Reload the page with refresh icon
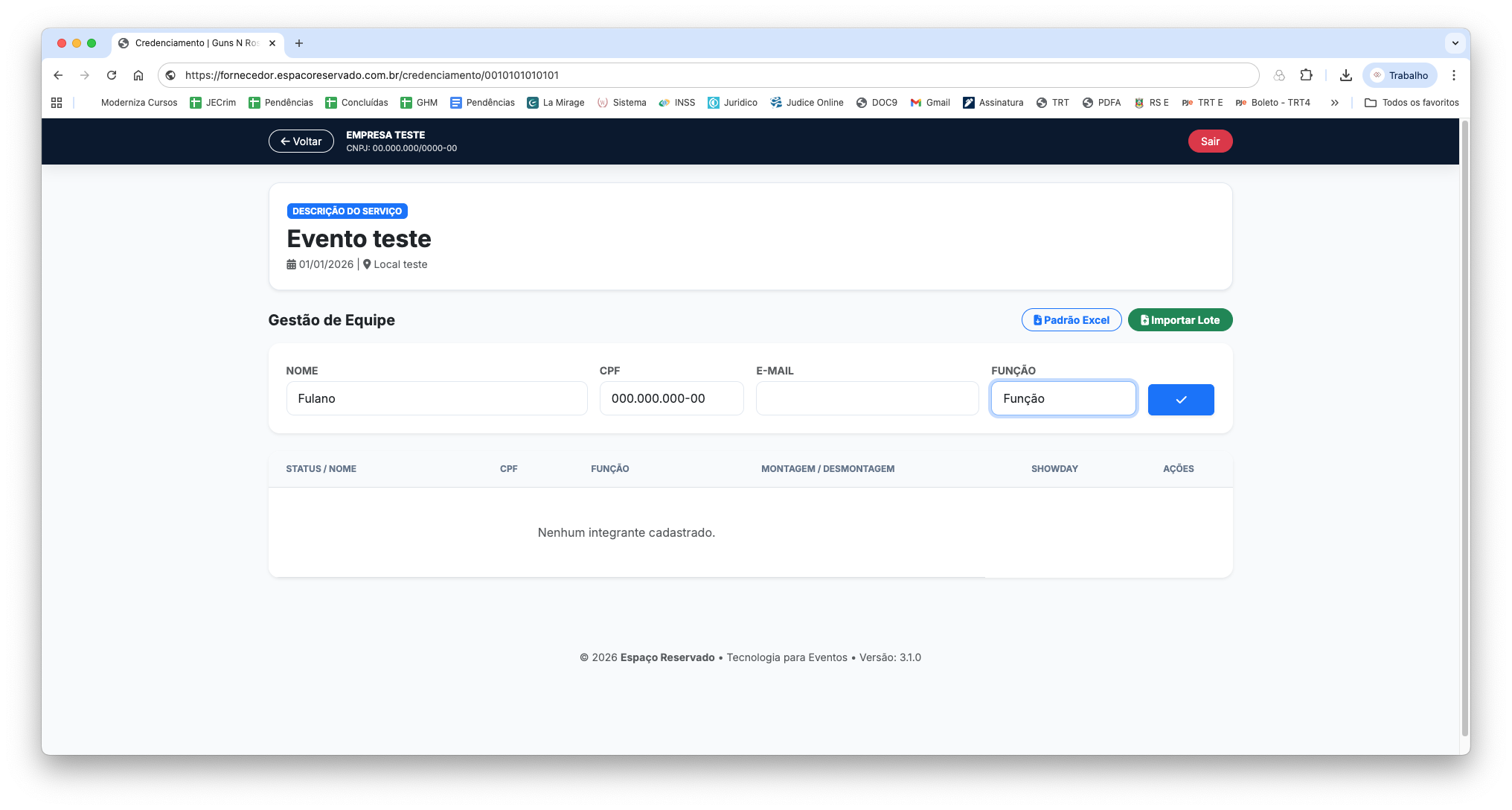 coord(112,75)
